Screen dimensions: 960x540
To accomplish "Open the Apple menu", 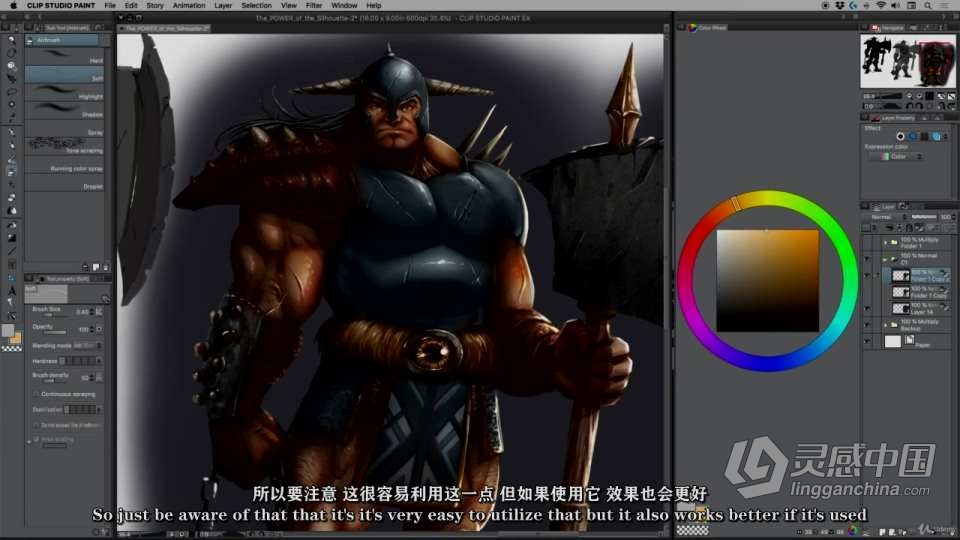I will 13,6.
